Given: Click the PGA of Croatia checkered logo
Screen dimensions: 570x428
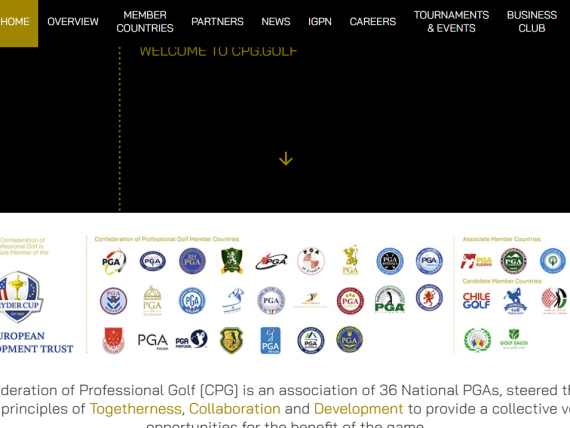Looking at the screenshot, I should pos(311,261).
